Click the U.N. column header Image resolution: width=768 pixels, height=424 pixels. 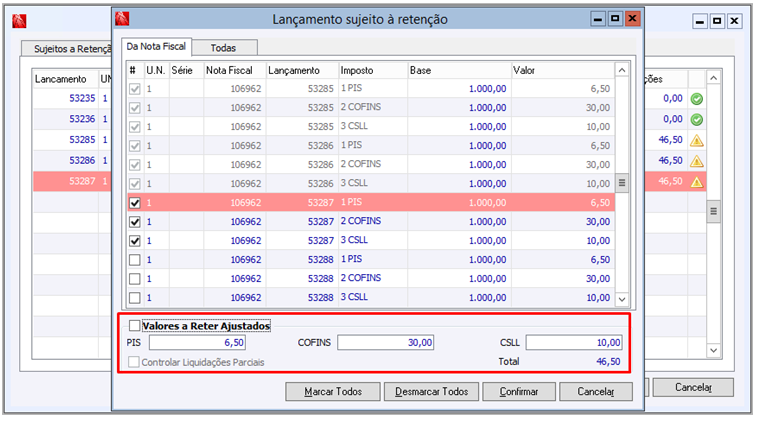pos(156,71)
